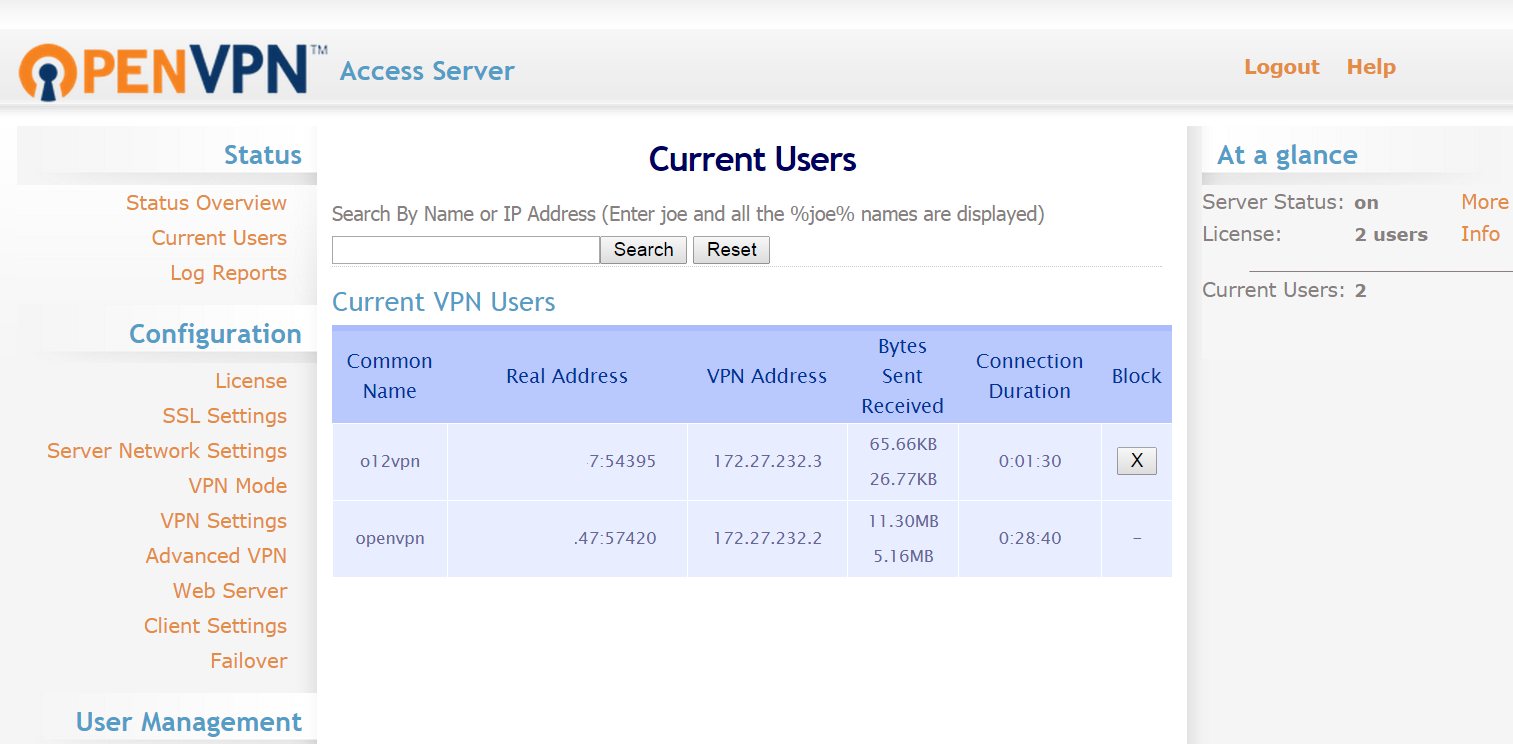Click the User Management section heading
The image size is (1513, 744).
189,722
